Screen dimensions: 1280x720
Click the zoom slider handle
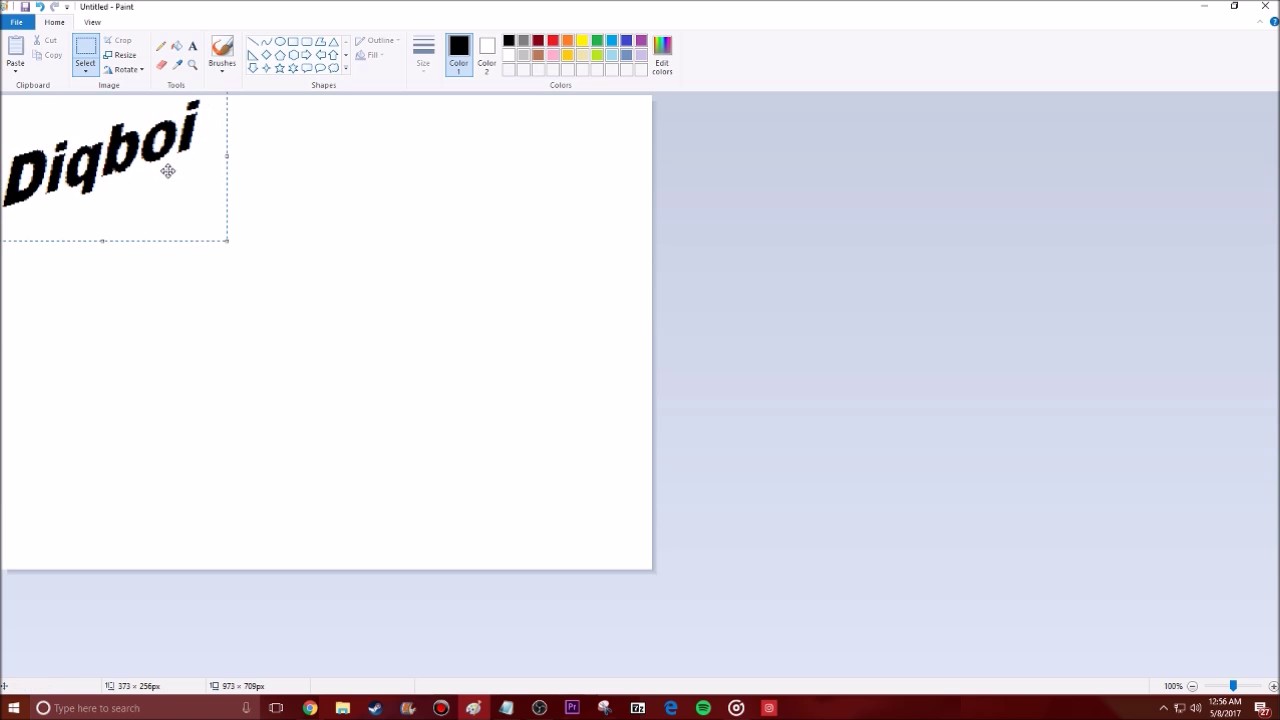click(1233, 686)
